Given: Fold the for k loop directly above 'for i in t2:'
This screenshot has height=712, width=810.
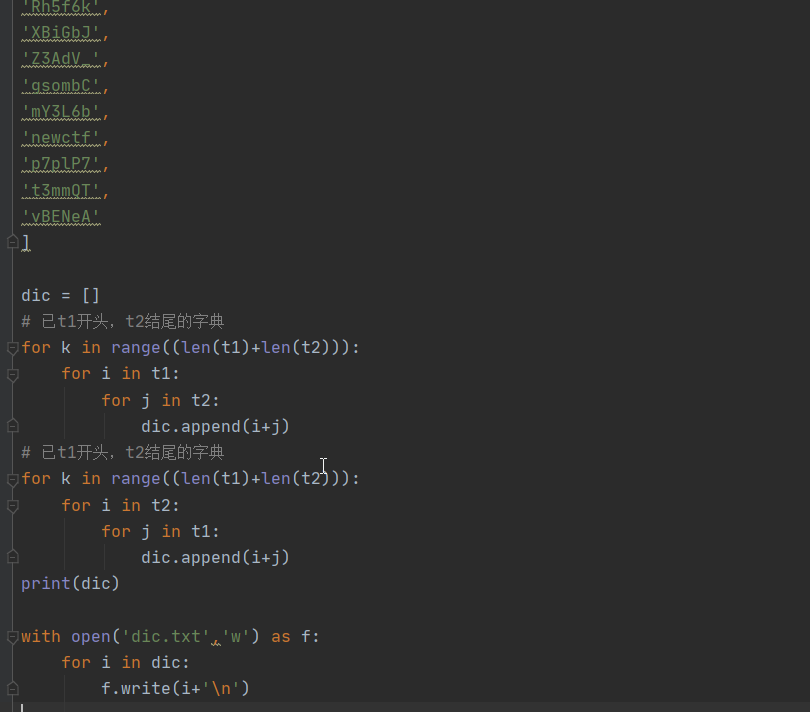Looking at the screenshot, I should [x=13, y=479].
